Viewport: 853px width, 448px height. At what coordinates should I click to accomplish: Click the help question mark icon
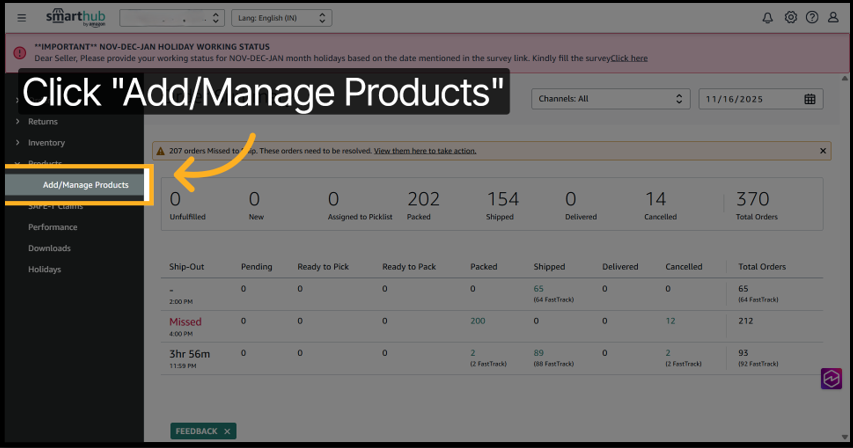pyautogui.click(x=812, y=18)
